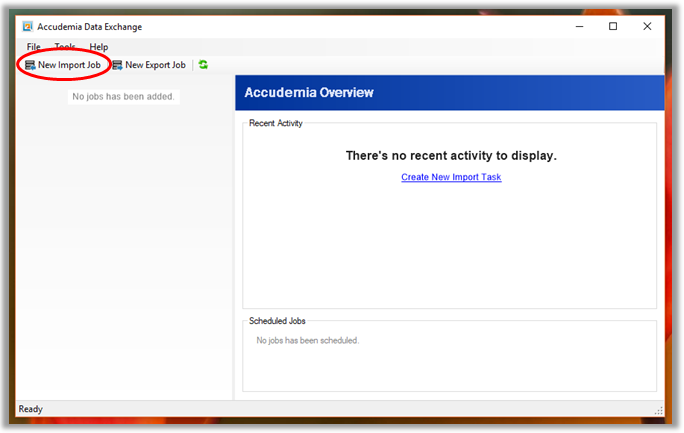Click the New Export Job toolbar button

(x=149, y=65)
